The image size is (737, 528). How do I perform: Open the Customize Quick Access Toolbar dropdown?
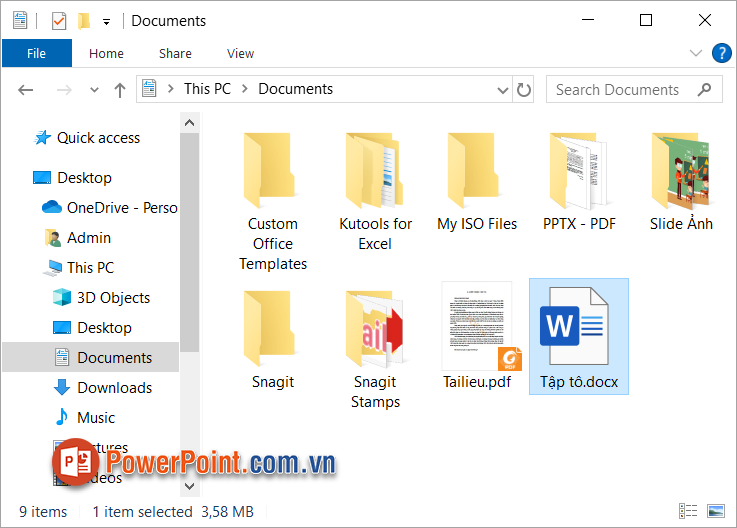(107, 22)
